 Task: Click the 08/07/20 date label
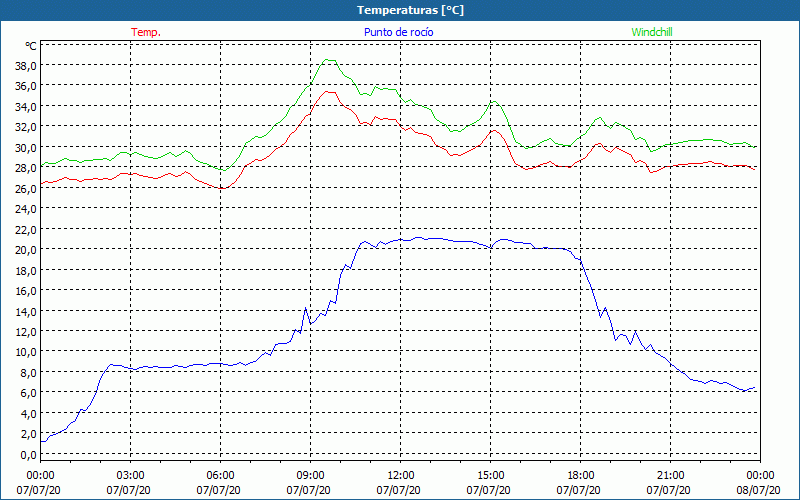(758, 490)
